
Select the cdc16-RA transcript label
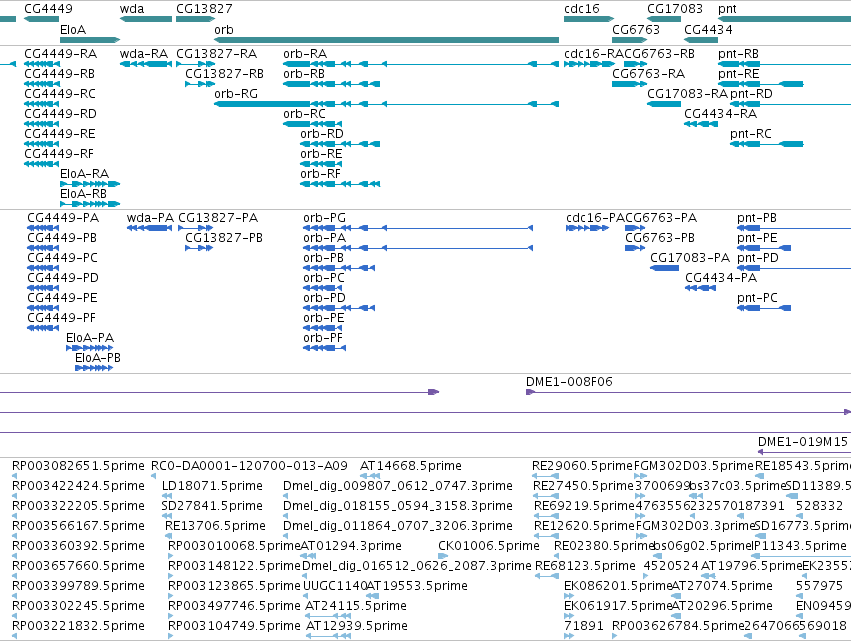click(x=594, y=54)
